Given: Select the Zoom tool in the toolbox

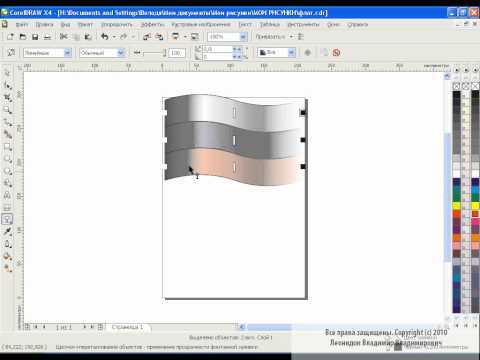Looking at the screenshot, I should click(x=7, y=110).
